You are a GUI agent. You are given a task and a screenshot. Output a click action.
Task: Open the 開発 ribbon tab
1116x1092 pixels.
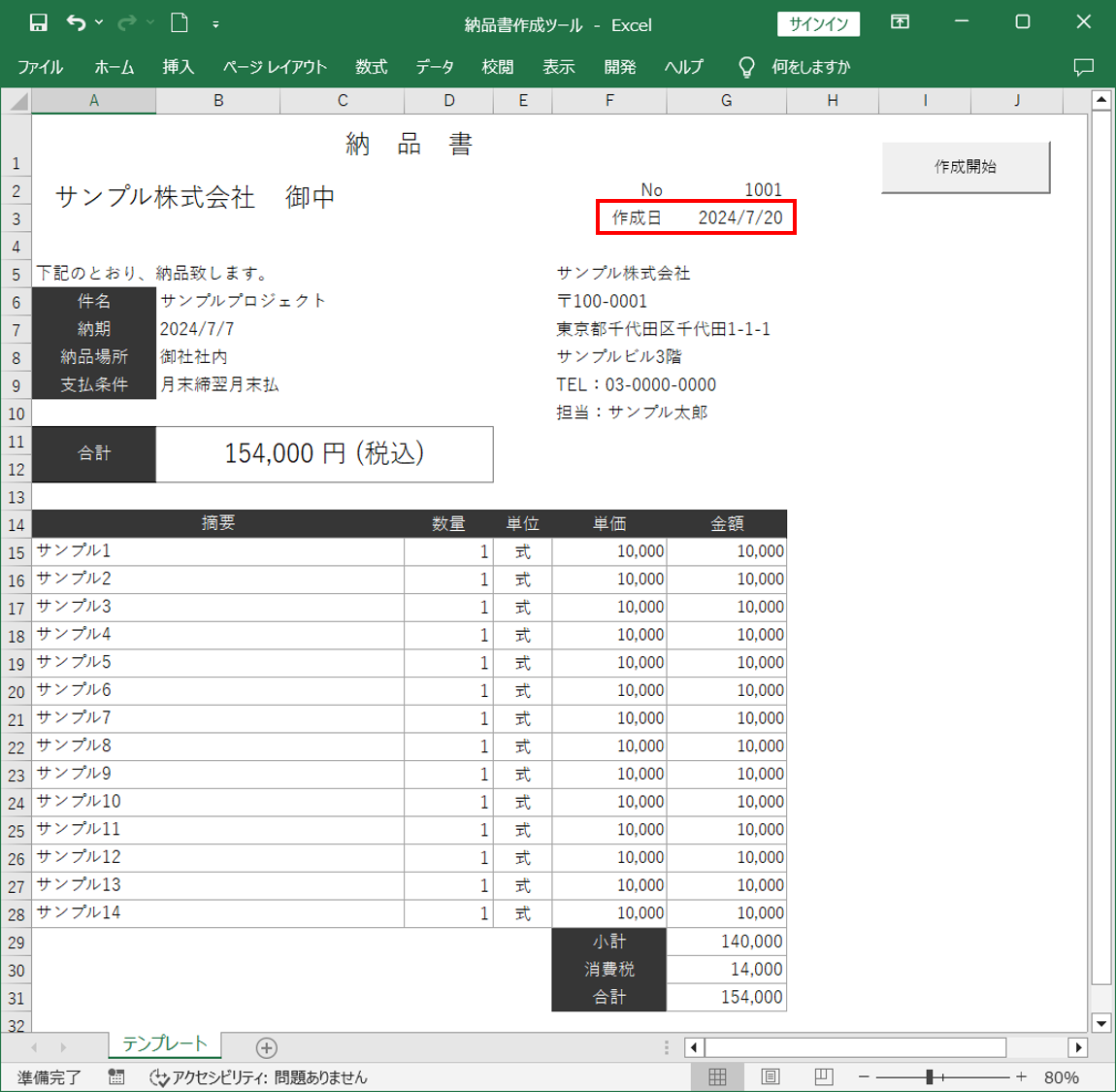pos(619,67)
